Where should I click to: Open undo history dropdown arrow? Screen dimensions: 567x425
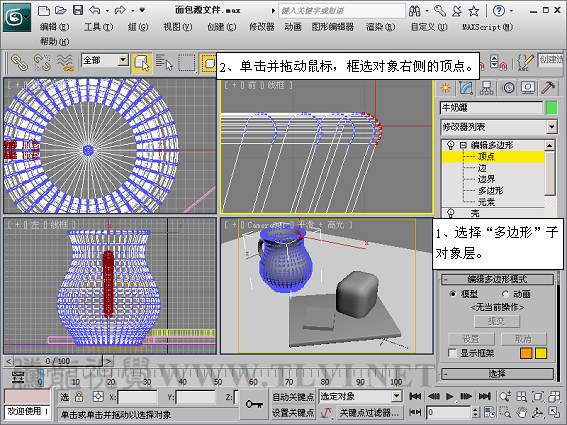(107, 11)
